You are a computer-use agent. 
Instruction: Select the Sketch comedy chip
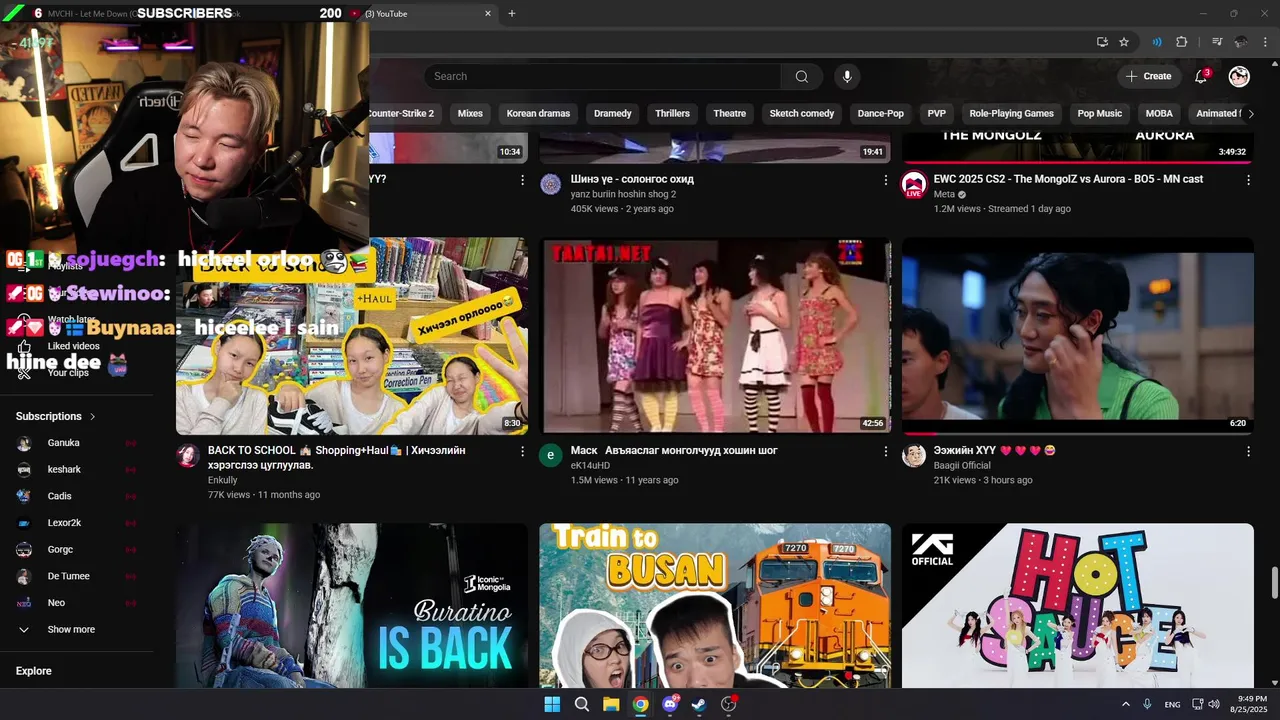point(801,113)
